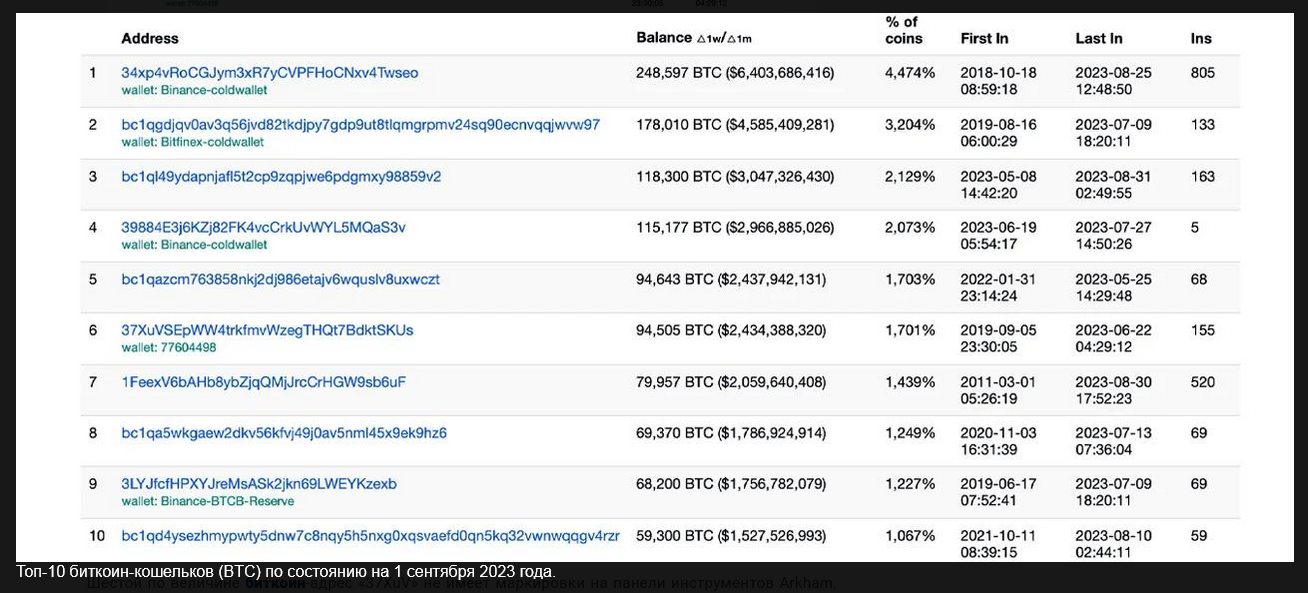
Task: Select balance 118,300 BTC ($3,047,326,430)
Action: pyautogui.click(x=735, y=176)
